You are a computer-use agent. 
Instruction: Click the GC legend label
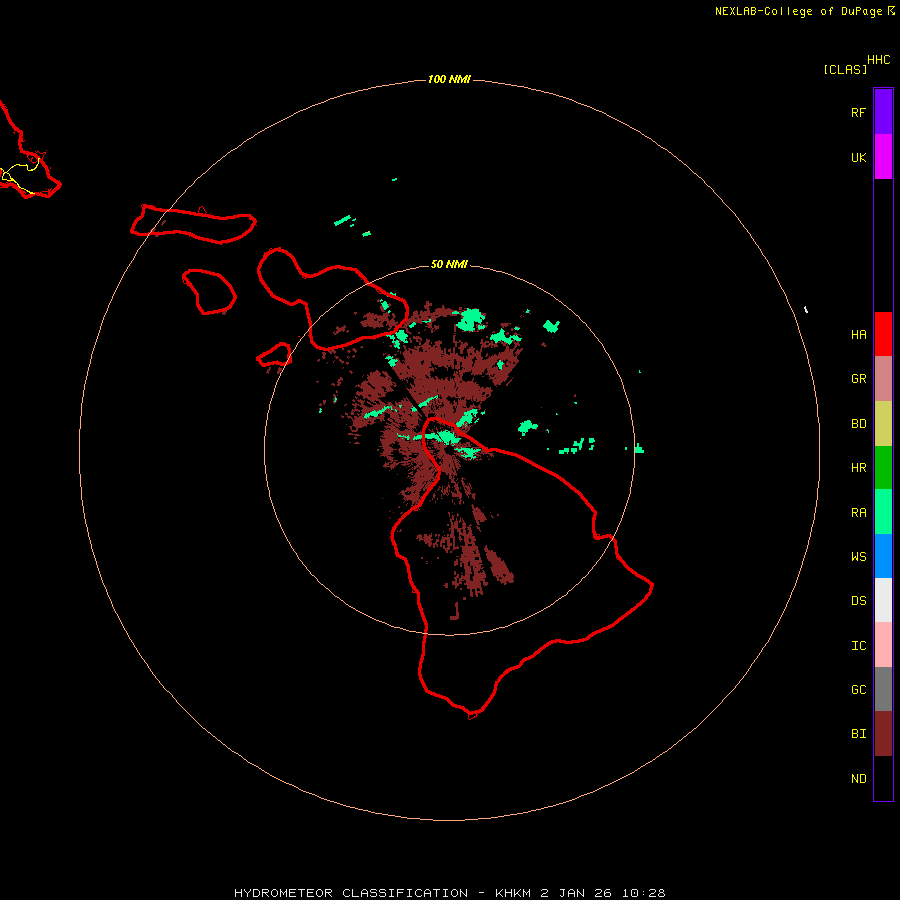click(858, 689)
